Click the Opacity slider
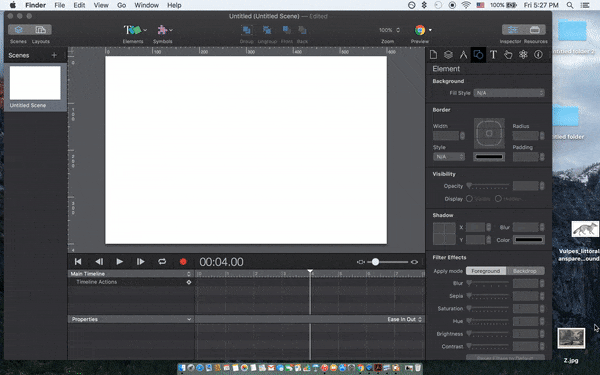600x375 pixels. pos(488,186)
